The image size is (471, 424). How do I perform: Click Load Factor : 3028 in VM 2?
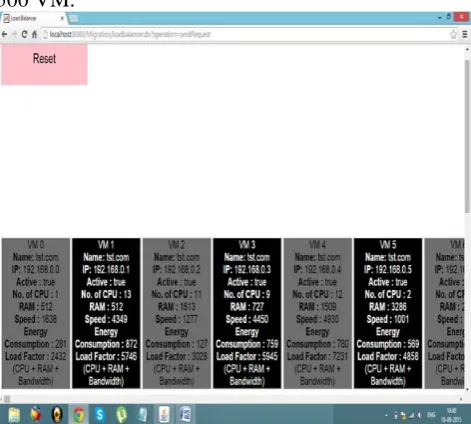tap(176, 356)
